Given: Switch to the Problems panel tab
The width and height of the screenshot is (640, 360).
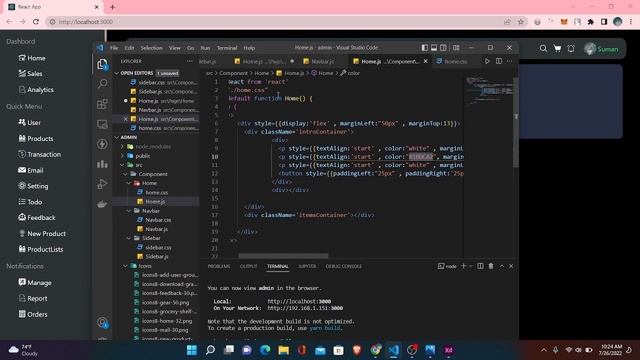Looking at the screenshot, I should [219, 266].
